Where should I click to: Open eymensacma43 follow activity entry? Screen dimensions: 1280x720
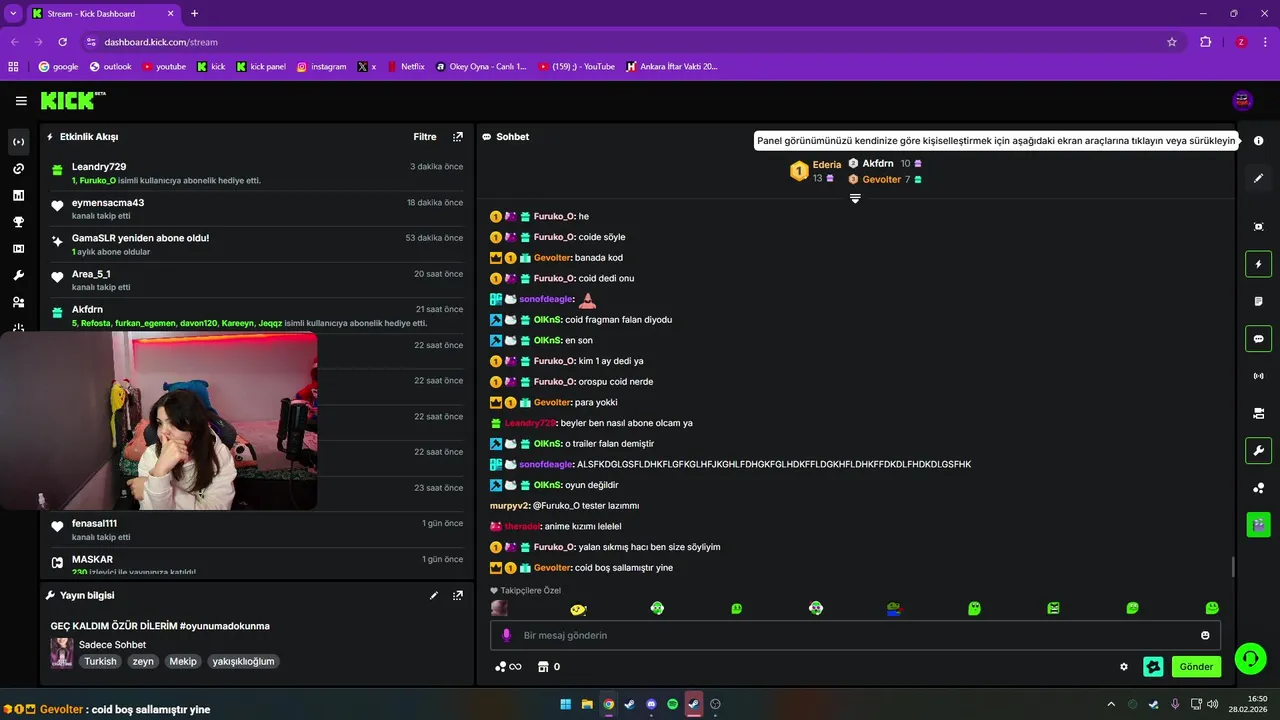coord(257,209)
